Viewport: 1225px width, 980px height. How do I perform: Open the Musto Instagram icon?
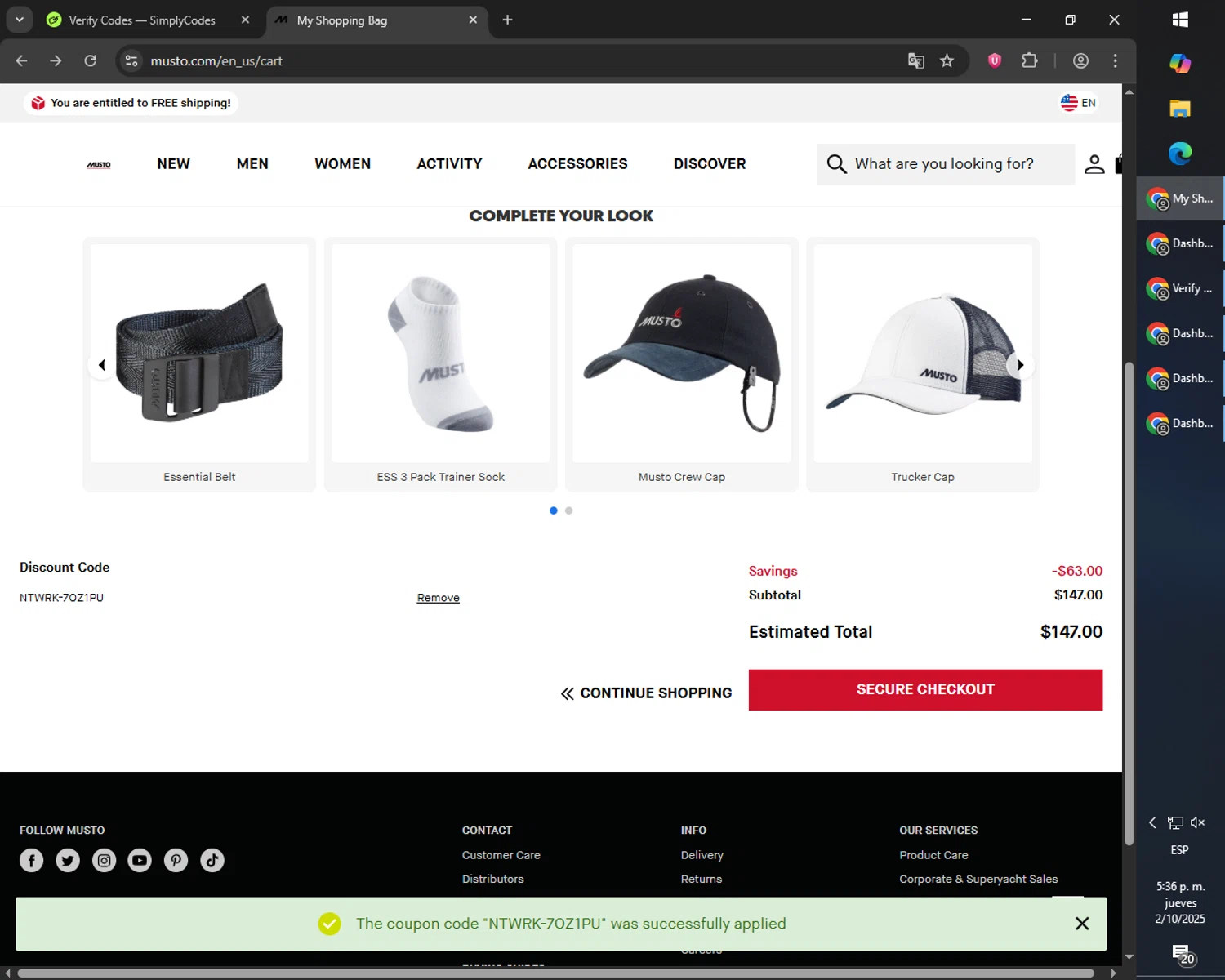click(104, 860)
